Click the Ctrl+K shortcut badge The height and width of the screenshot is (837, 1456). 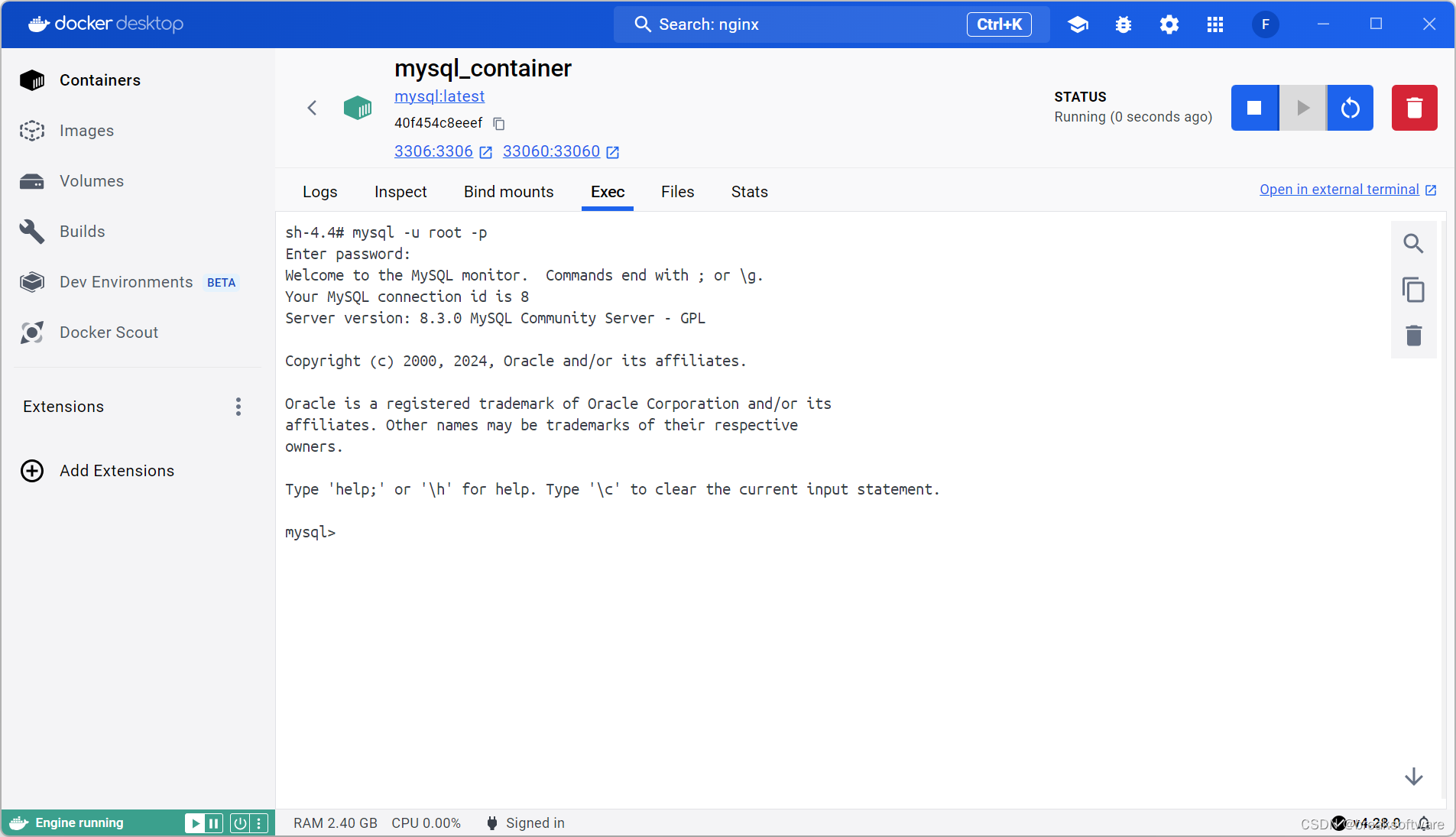[x=999, y=24]
